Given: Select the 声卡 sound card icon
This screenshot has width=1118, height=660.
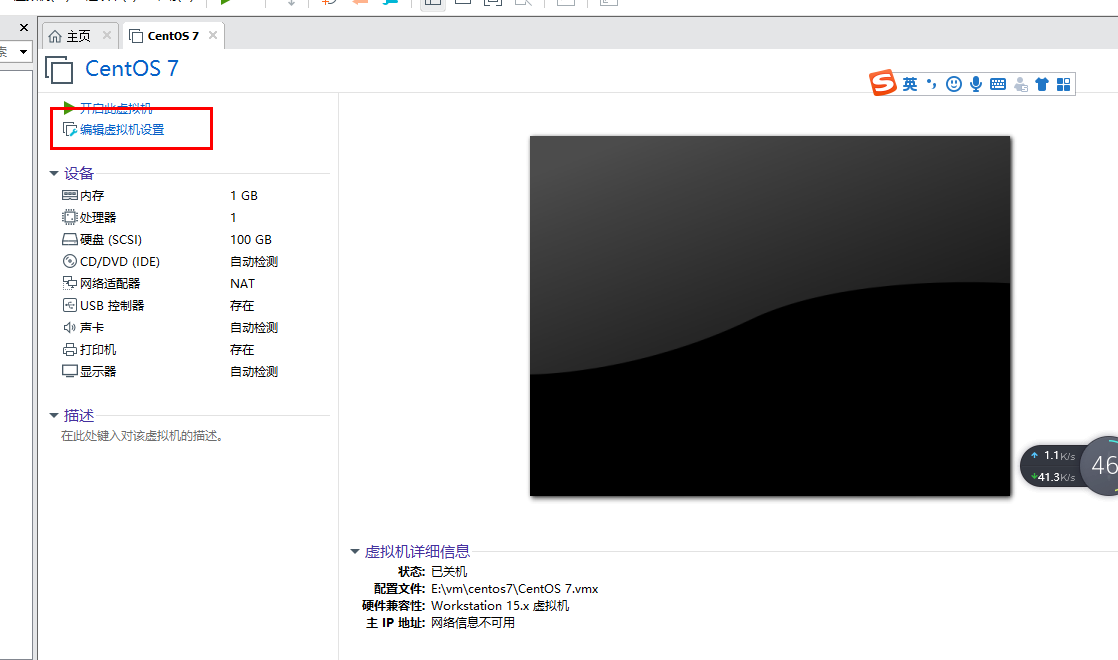Looking at the screenshot, I should [x=70, y=328].
